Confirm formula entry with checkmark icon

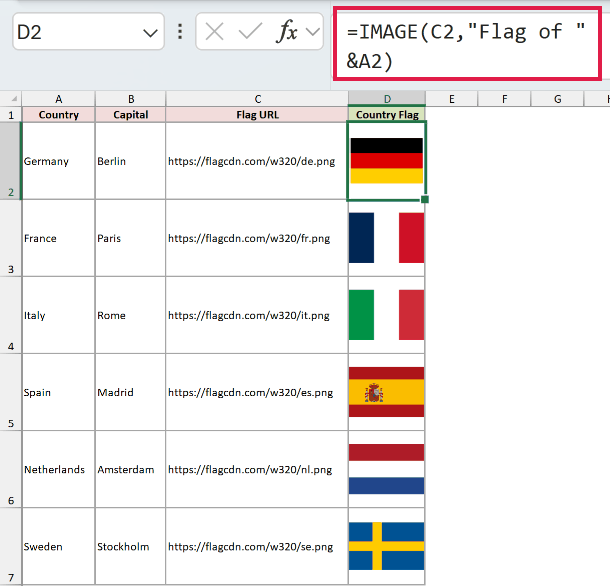coord(250,32)
